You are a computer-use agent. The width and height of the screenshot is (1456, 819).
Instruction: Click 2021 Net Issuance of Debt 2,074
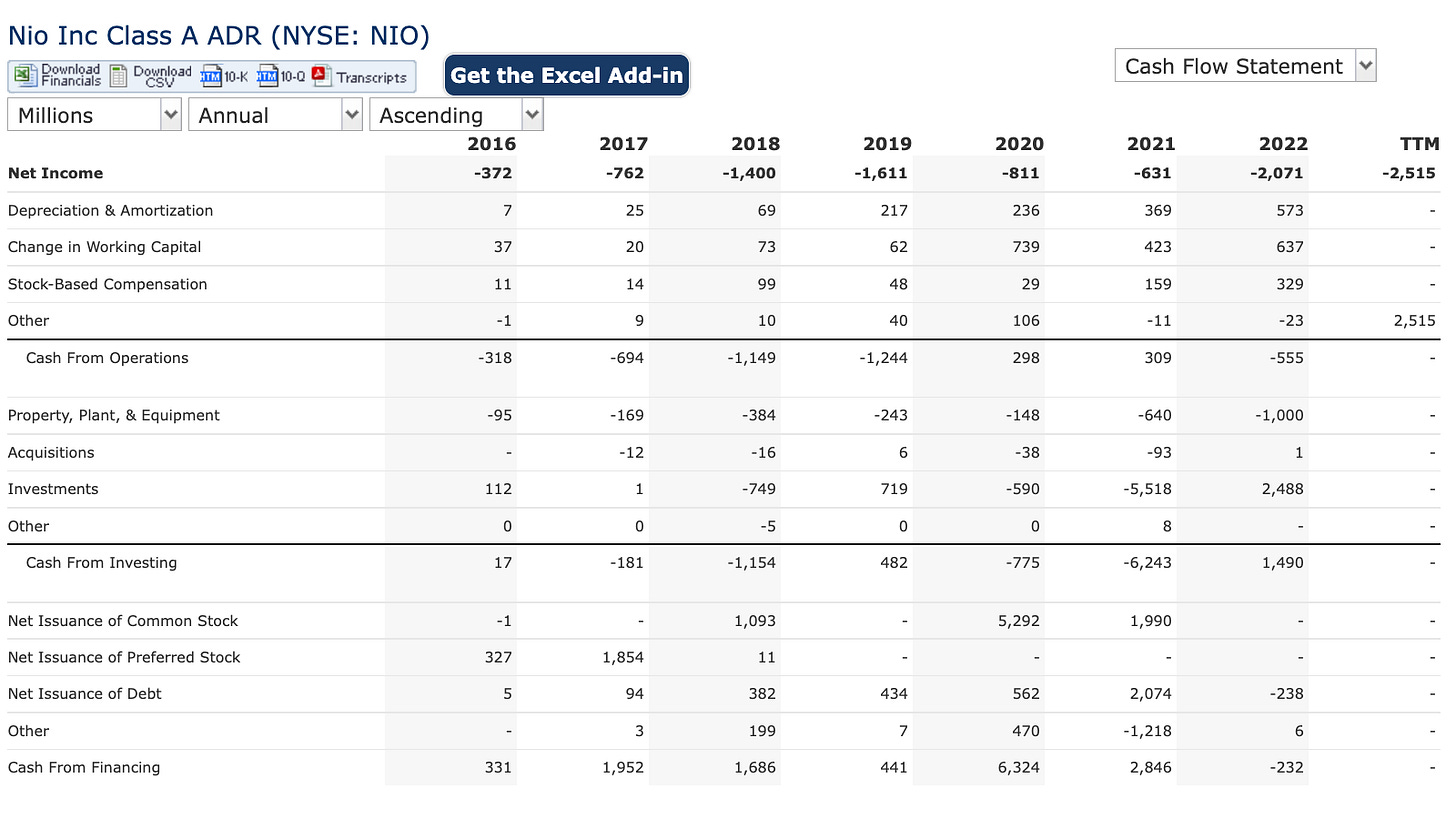coord(1149,694)
